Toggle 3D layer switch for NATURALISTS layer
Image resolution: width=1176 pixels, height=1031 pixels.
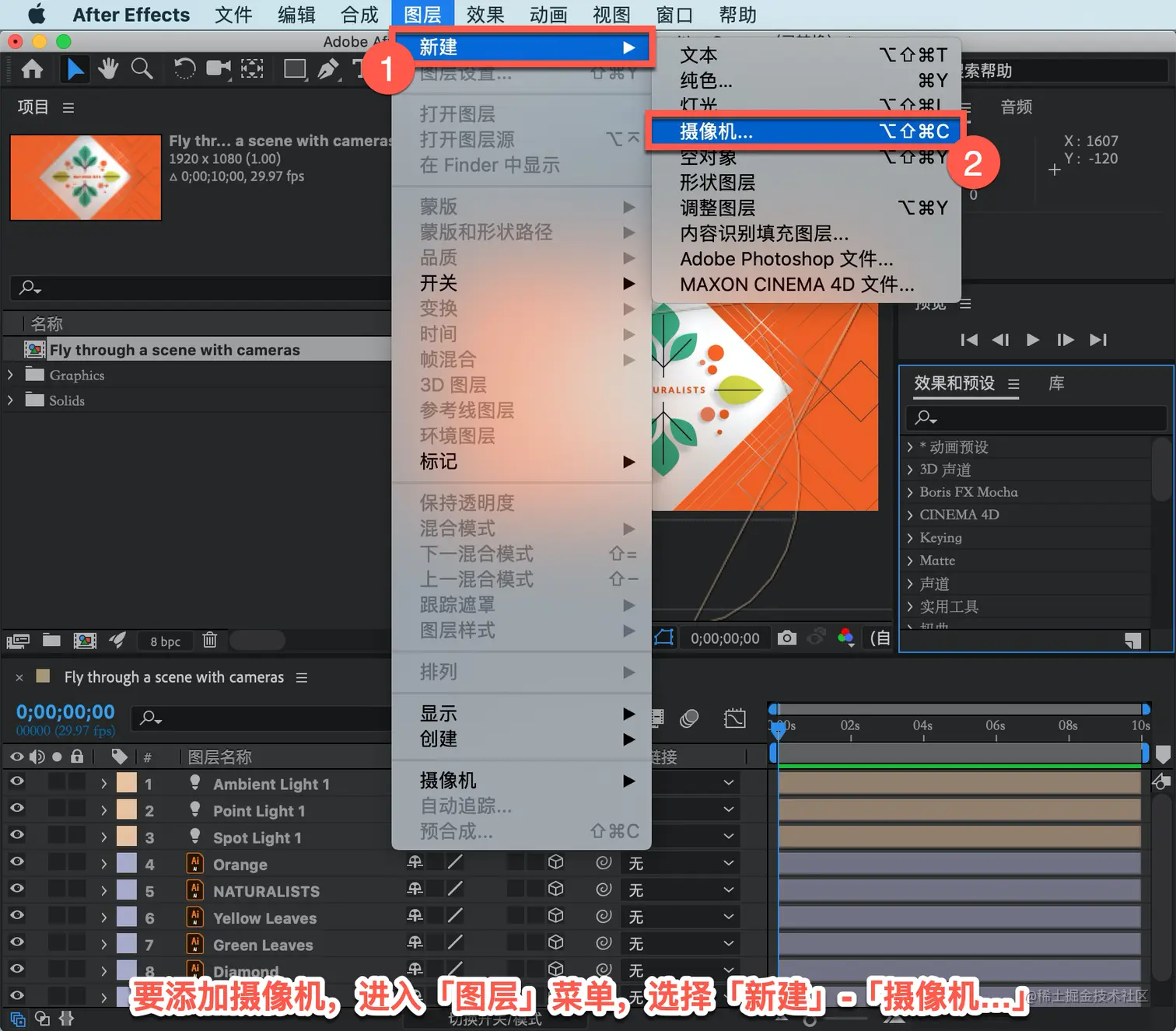click(555, 889)
